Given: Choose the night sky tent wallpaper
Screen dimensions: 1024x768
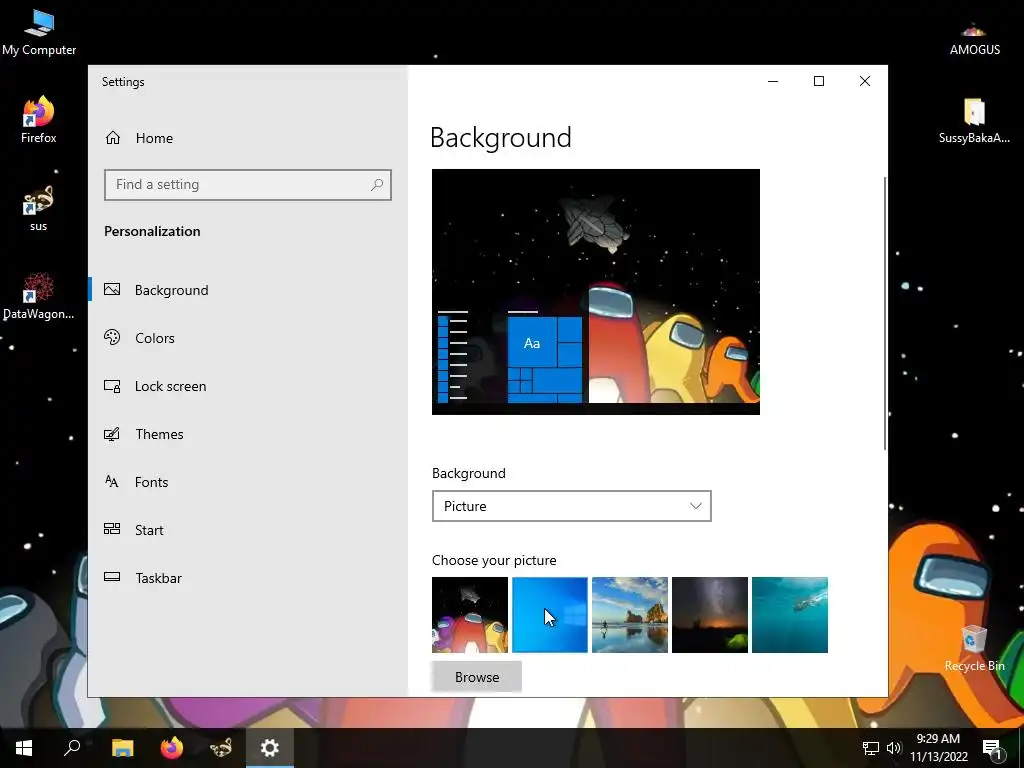Looking at the screenshot, I should 710,615.
